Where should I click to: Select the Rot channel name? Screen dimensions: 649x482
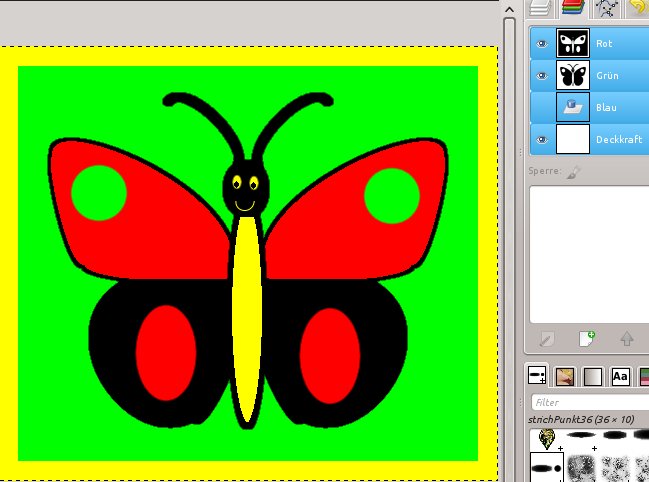click(x=604, y=43)
